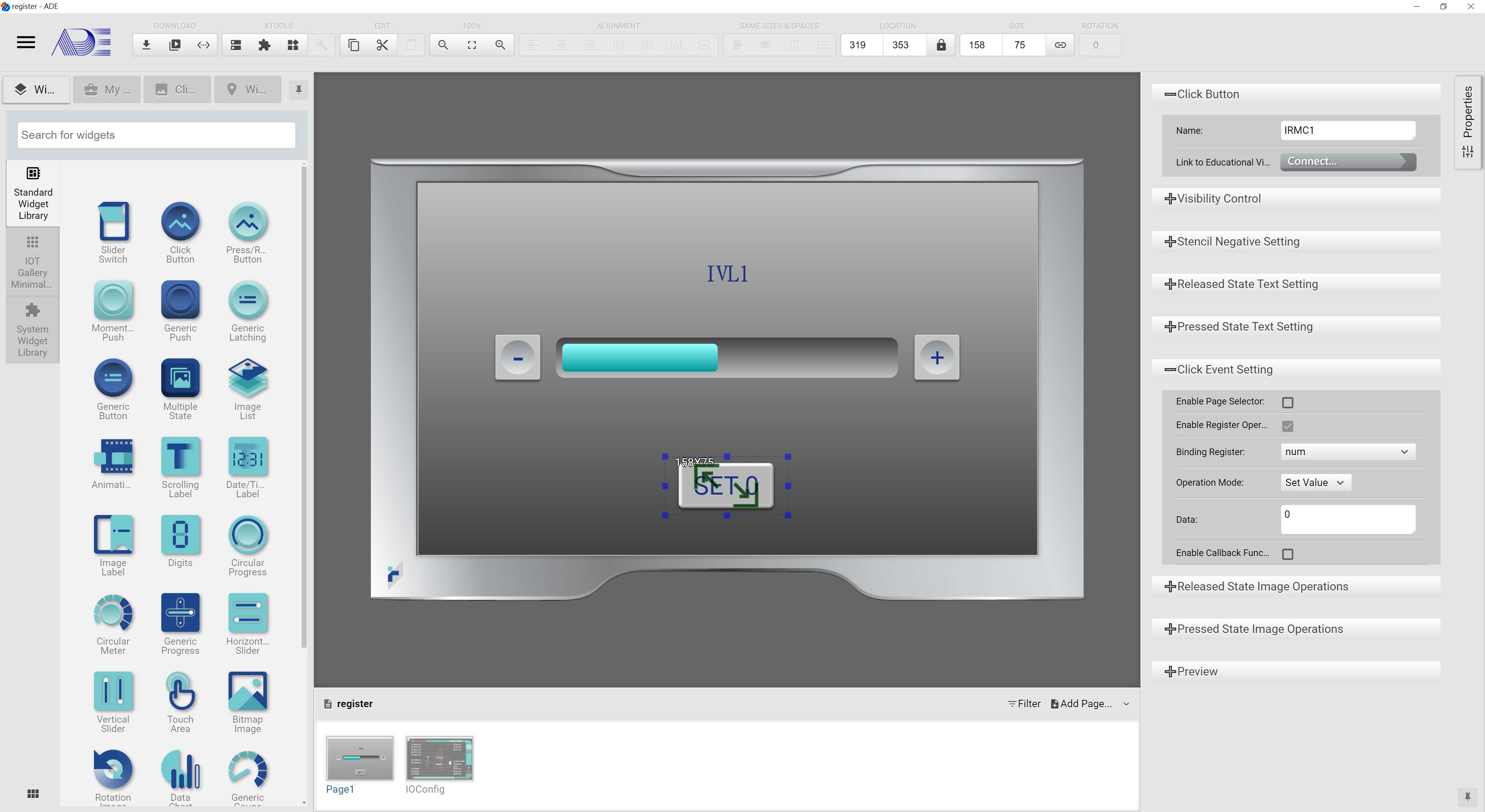Enable the Callback Function checkbox
The image size is (1485, 812).
(x=1289, y=553)
